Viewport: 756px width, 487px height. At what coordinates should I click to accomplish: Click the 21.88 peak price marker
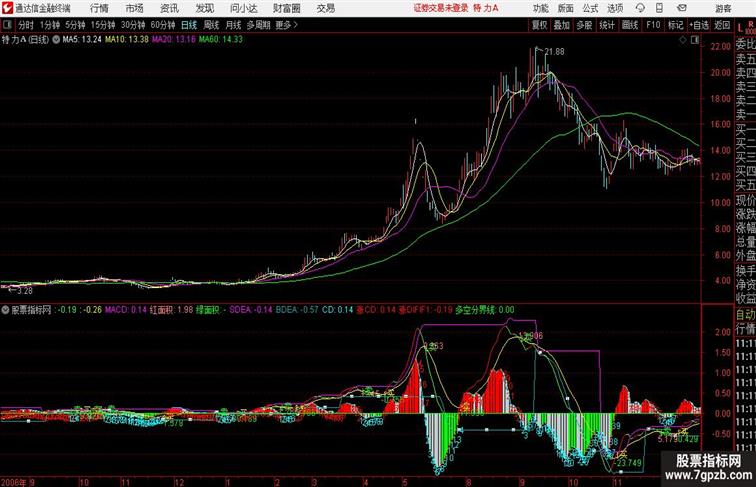tap(554, 52)
